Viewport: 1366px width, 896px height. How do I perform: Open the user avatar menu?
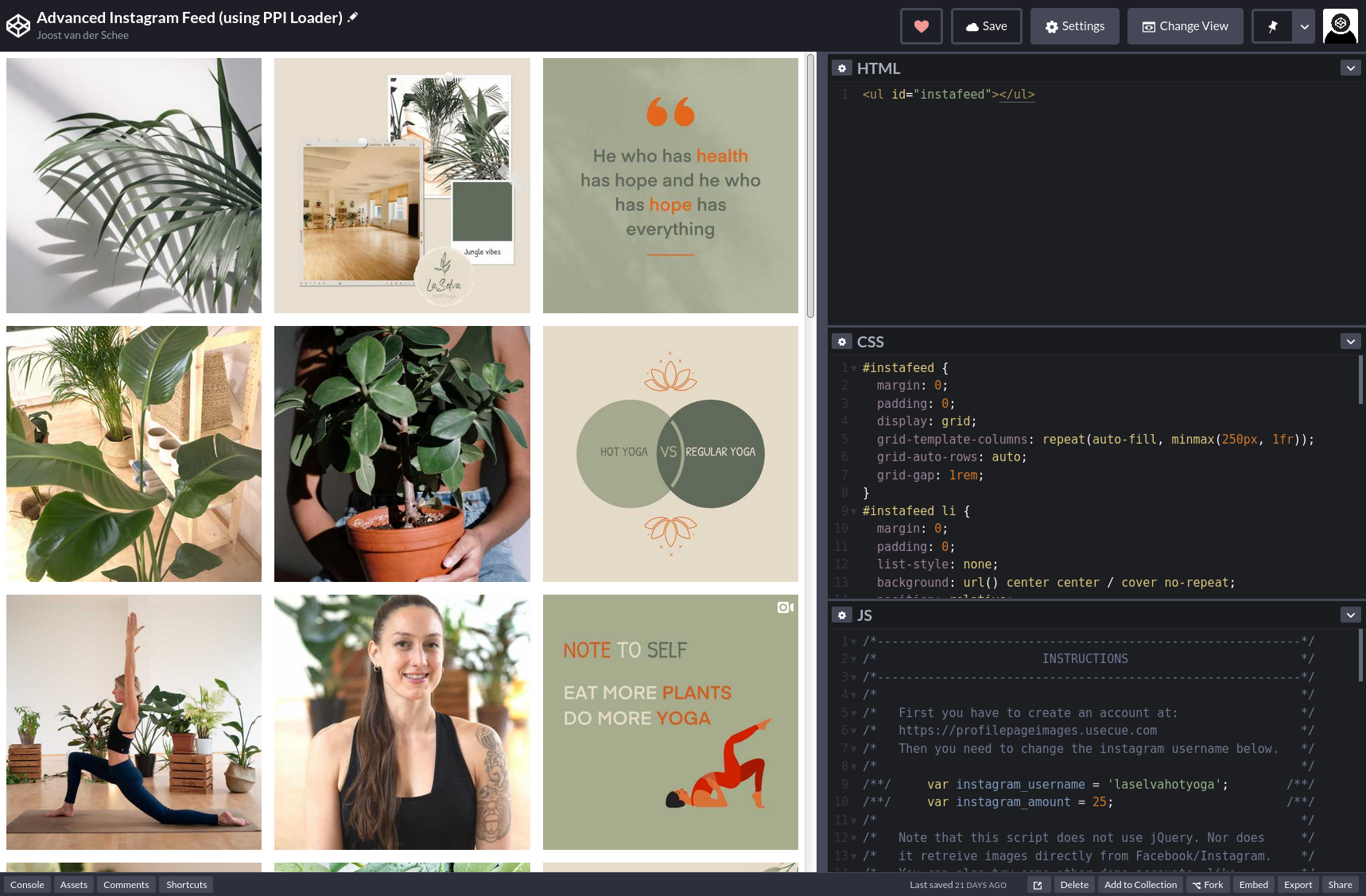point(1341,26)
